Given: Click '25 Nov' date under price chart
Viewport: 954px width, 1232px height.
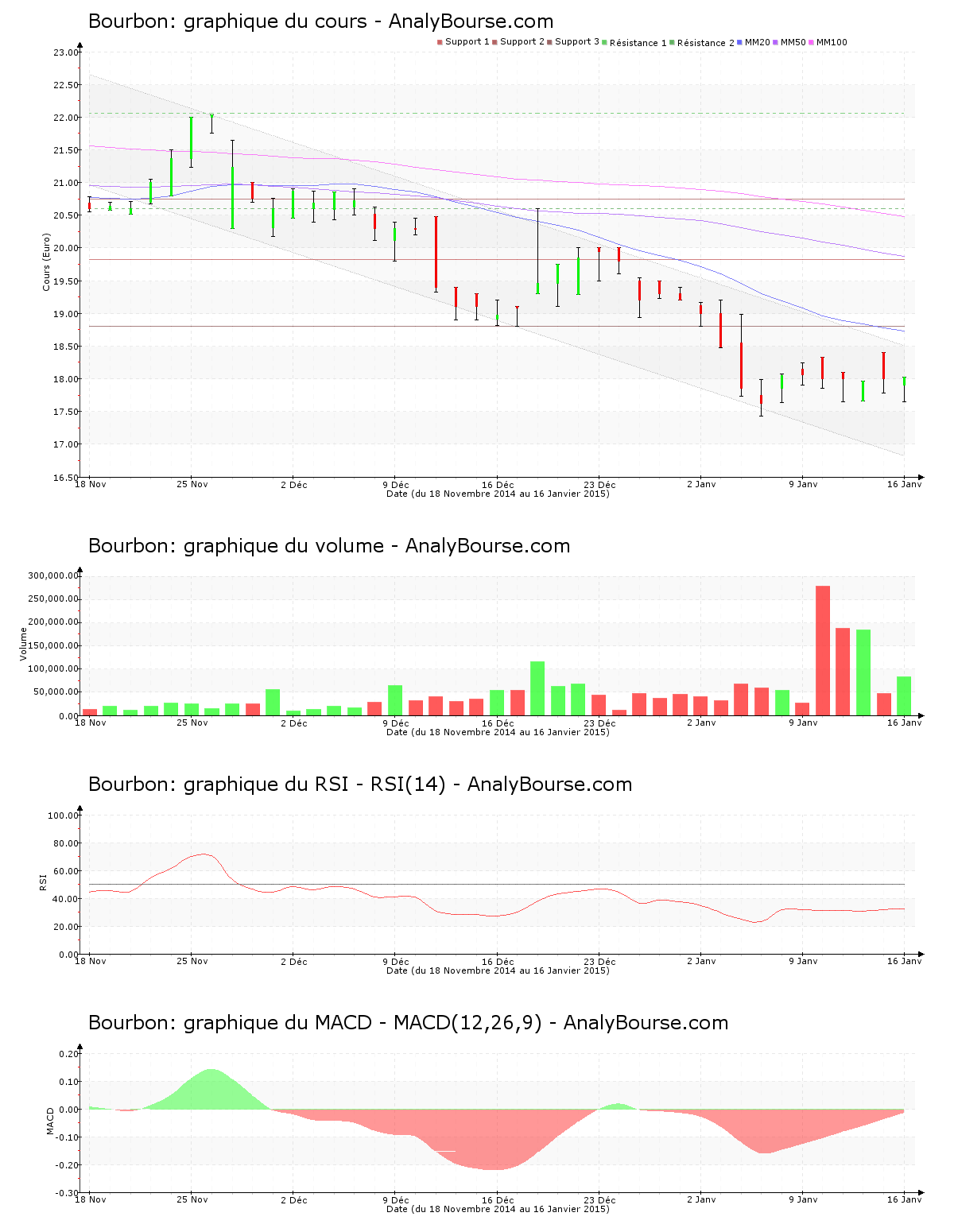Looking at the screenshot, I should point(192,484).
